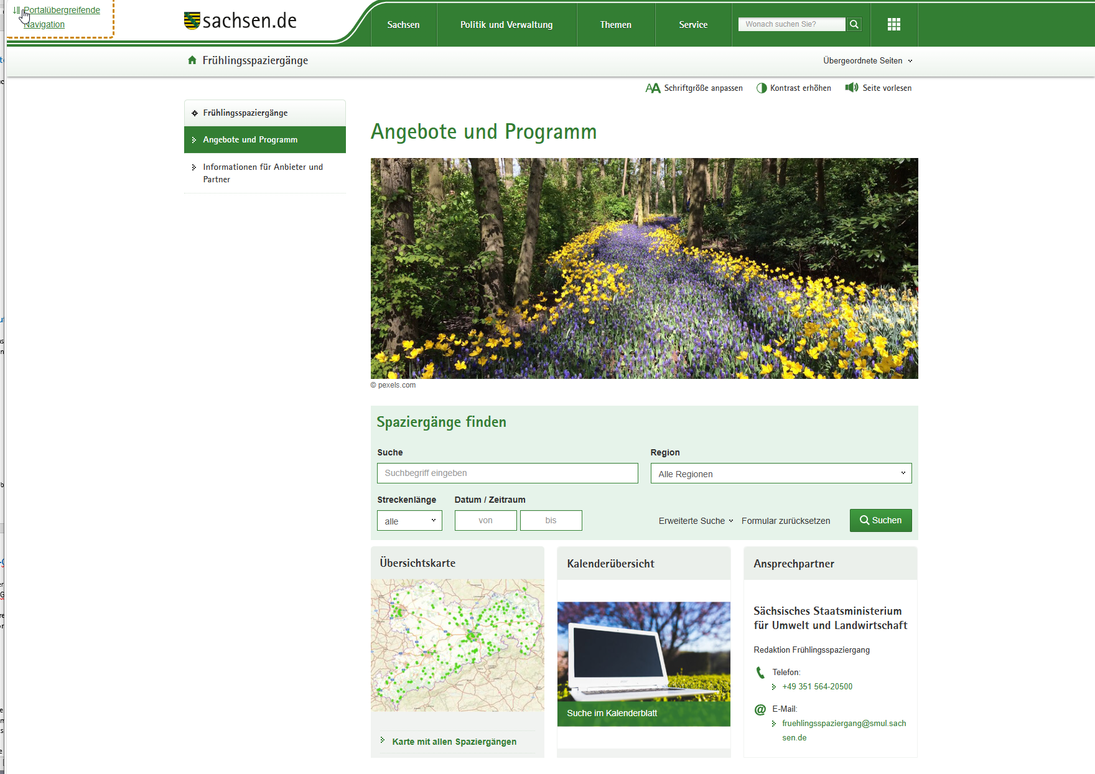This screenshot has width=1095, height=774.
Task: Click the sachsen.de coat of arms logo
Action: [x=192, y=21]
